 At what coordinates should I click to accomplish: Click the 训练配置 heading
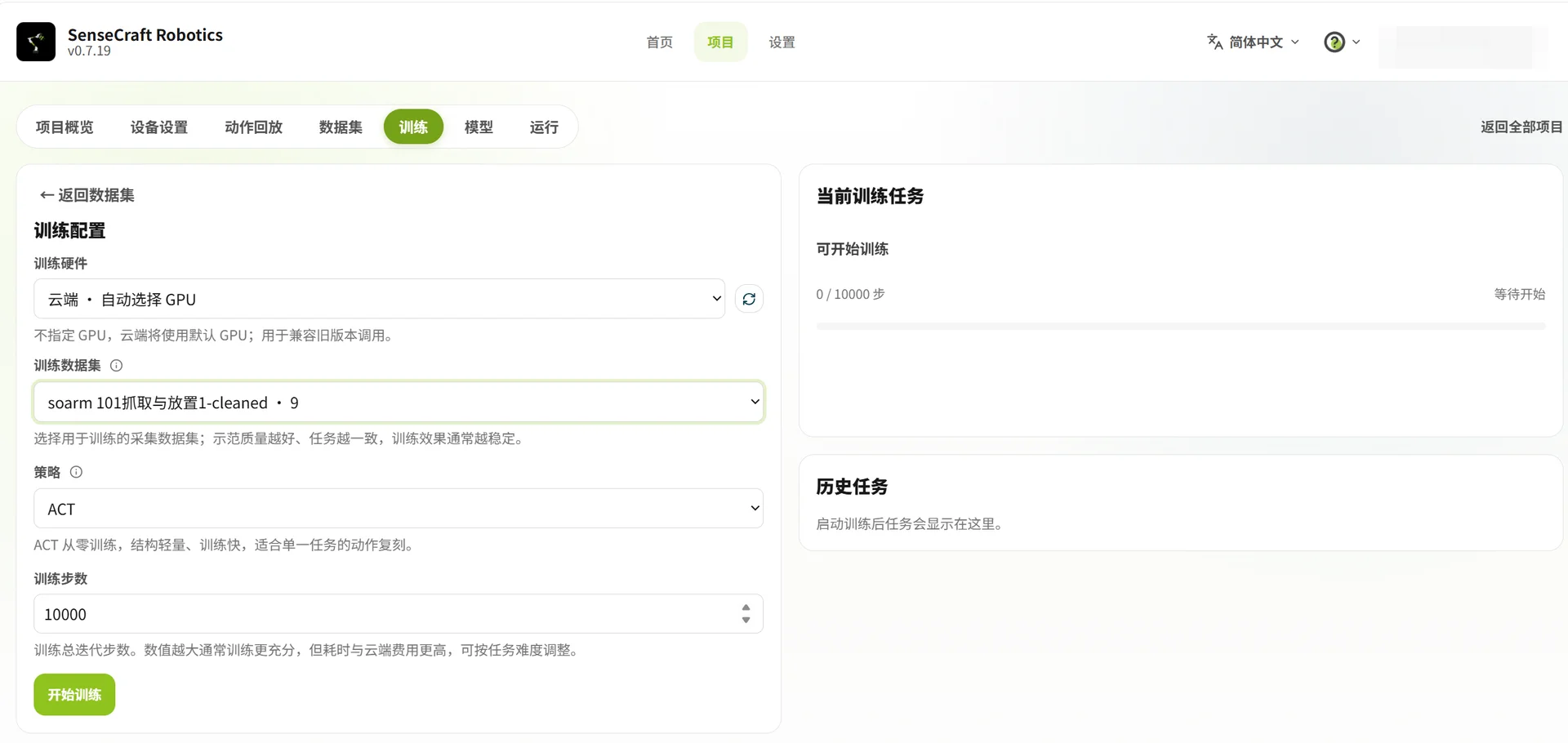[69, 231]
